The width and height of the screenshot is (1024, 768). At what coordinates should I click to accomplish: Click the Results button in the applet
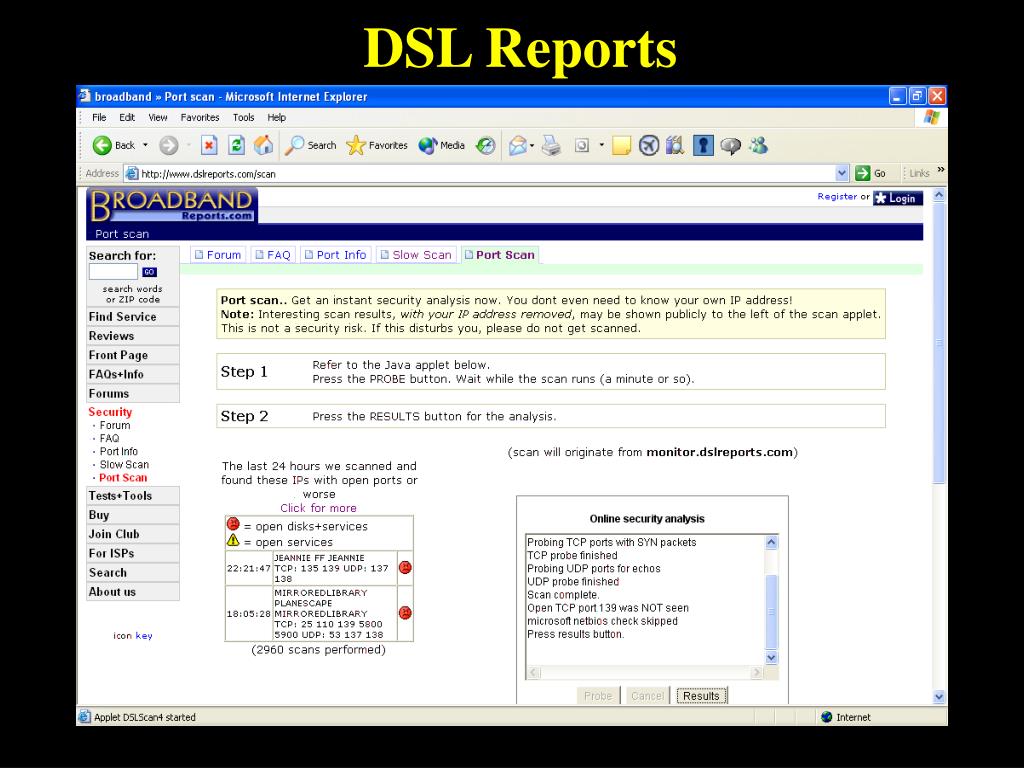click(x=701, y=696)
